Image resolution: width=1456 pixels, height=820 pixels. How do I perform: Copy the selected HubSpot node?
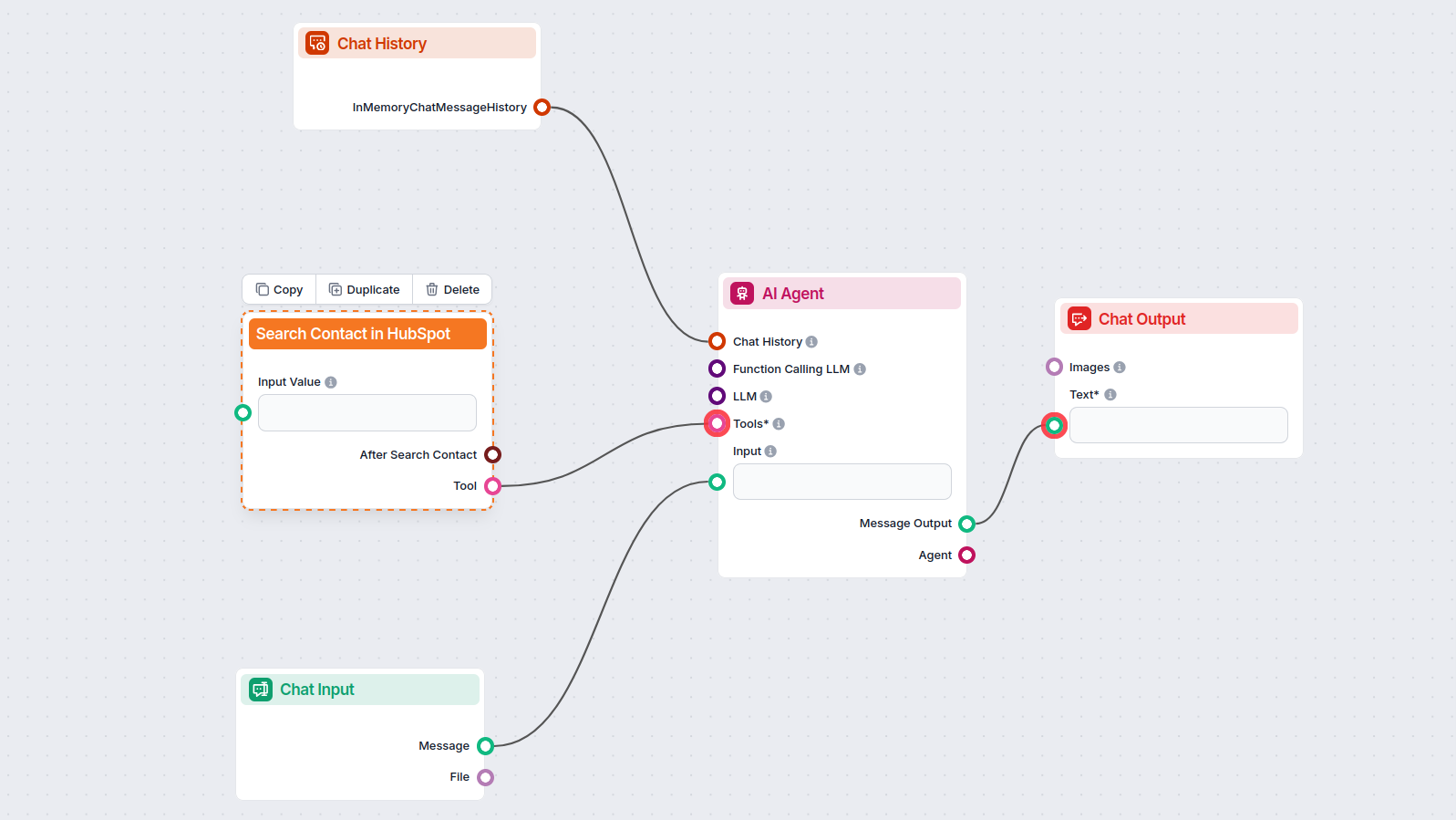[279, 289]
